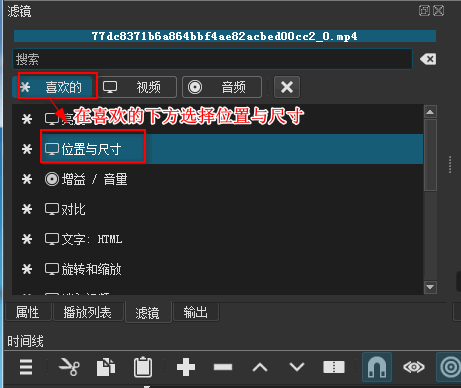Select the 旋转和缩放 filter
The image size is (461, 388).
(217, 269)
